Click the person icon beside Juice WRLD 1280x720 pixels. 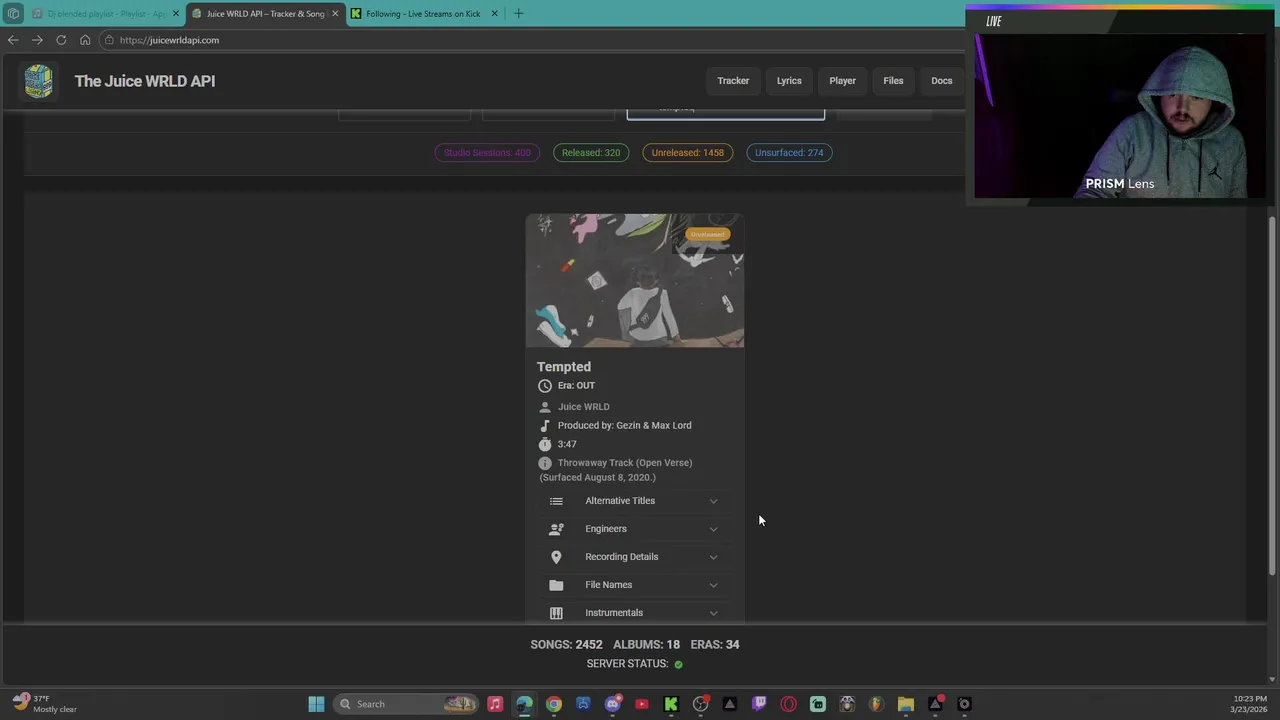[x=545, y=407]
